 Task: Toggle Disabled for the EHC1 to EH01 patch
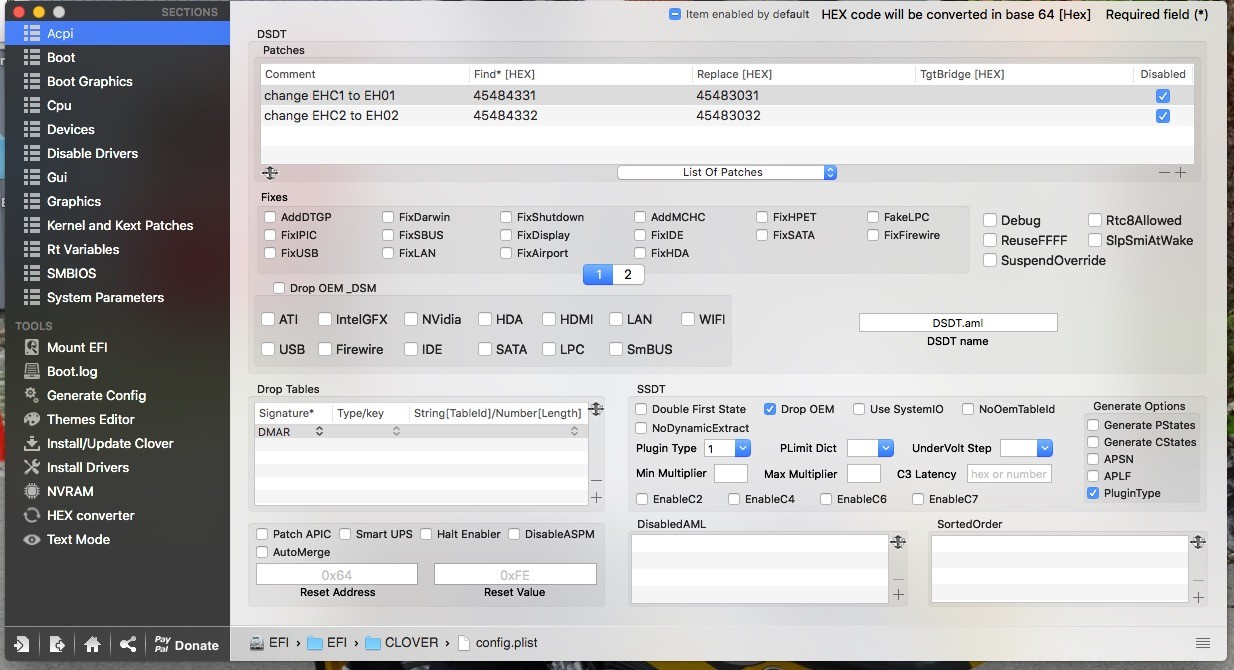(x=1162, y=96)
